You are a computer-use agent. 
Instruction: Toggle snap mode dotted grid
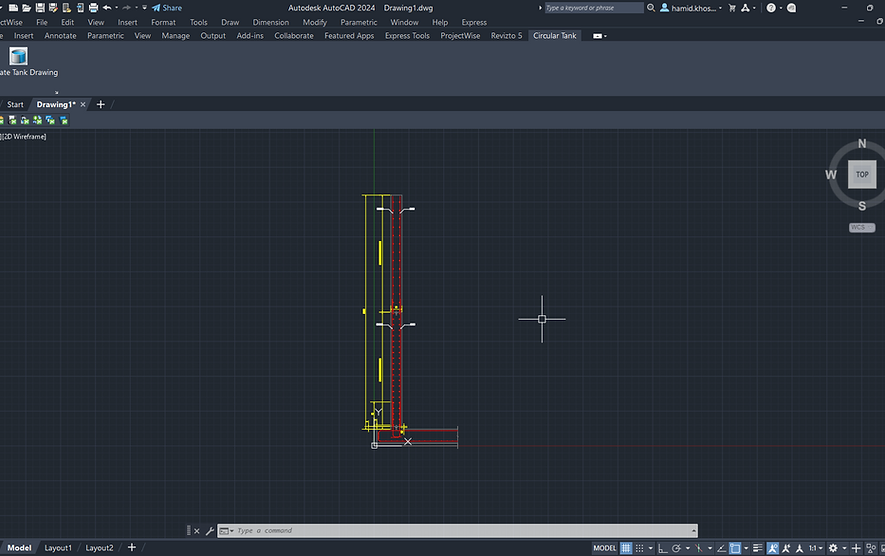(x=639, y=548)
